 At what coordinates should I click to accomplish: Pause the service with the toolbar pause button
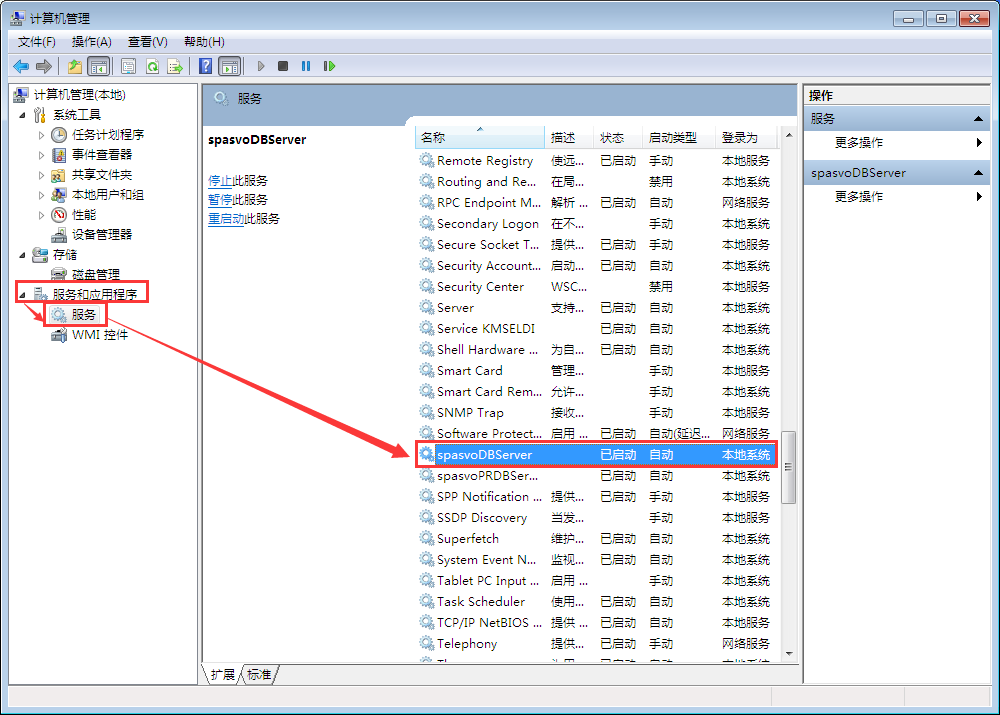306,66
